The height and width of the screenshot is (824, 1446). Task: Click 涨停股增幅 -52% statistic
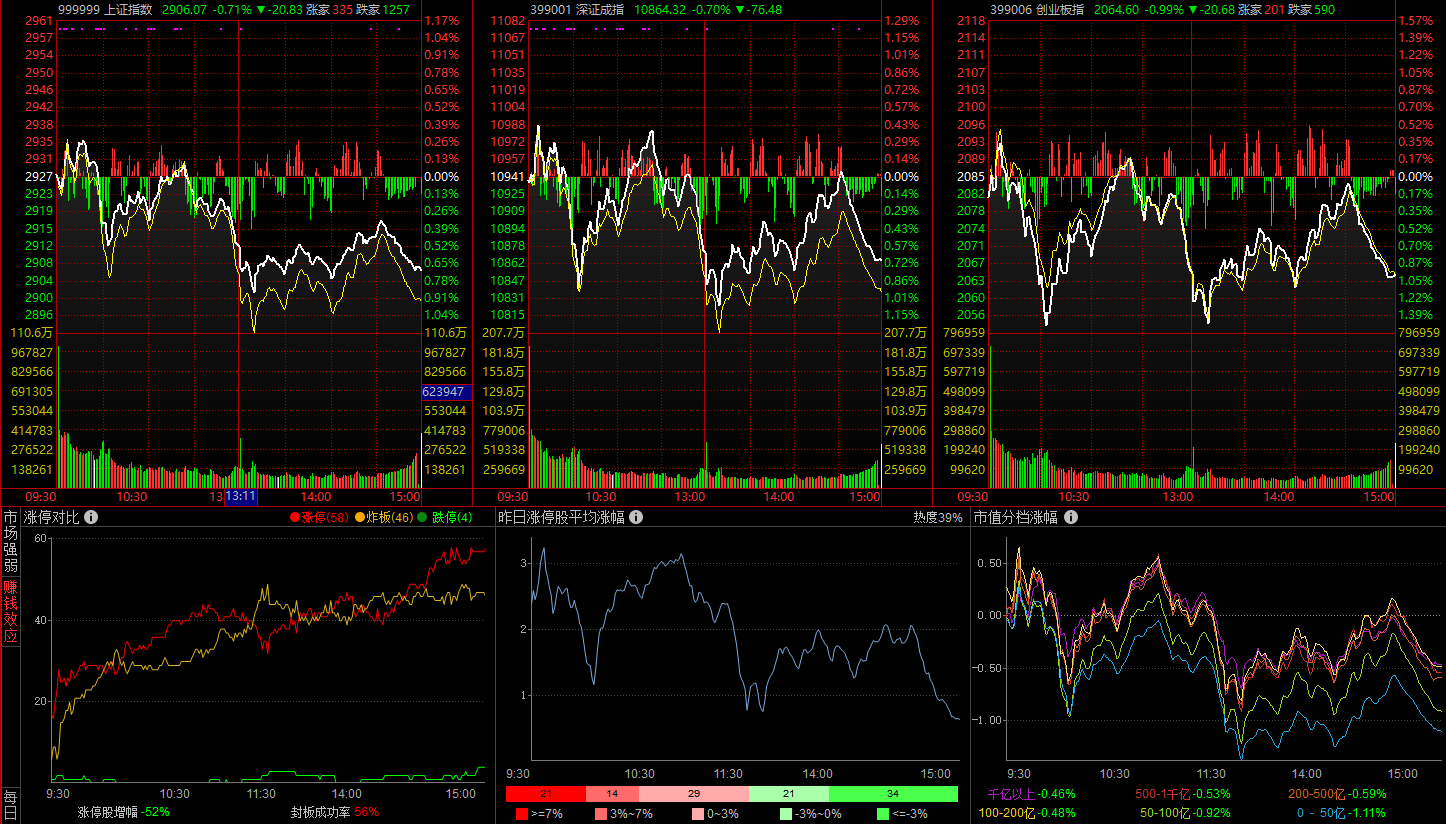coord(124,812)
